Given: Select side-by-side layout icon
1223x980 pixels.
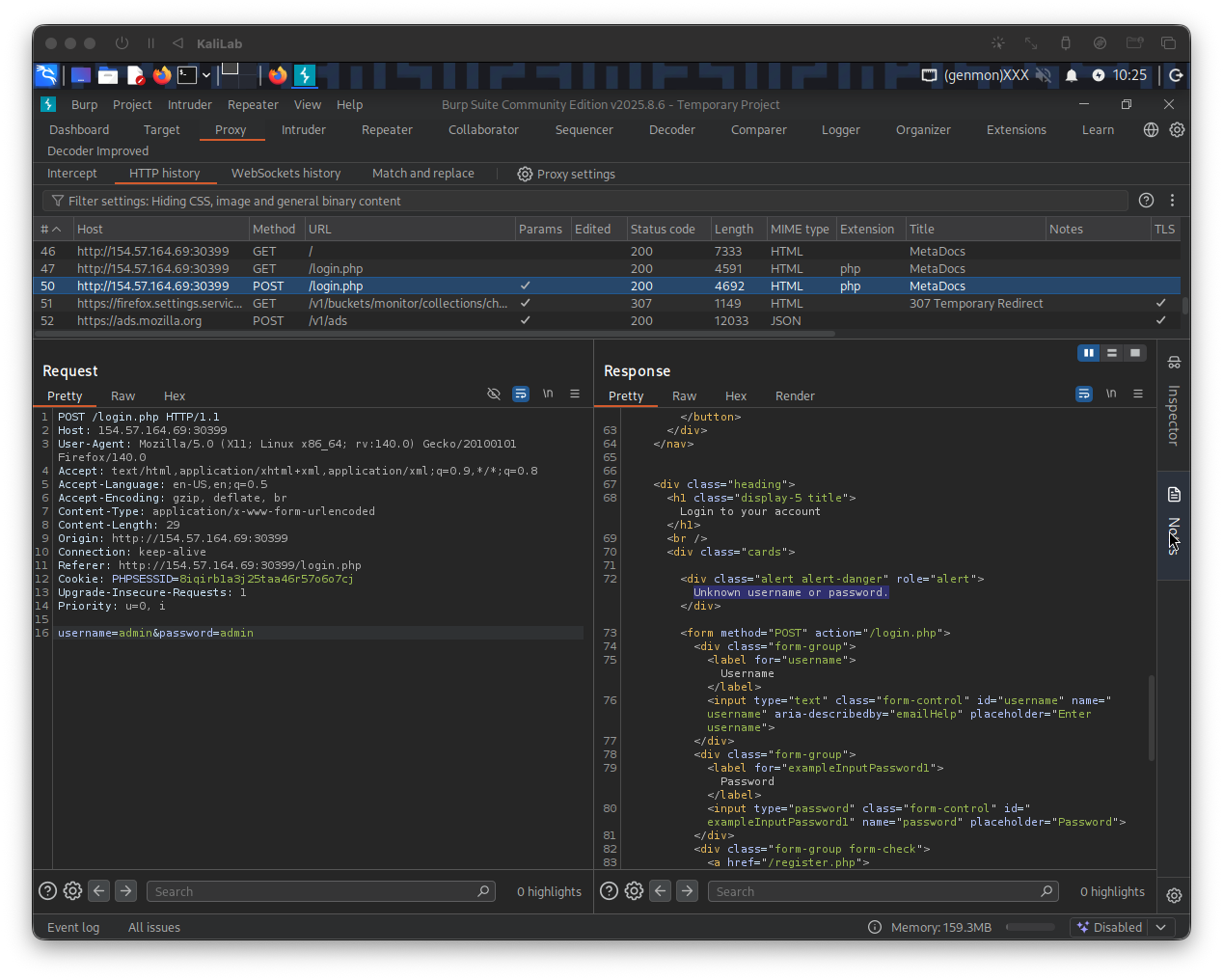Looking at the screenshot, I should click(x=1089, y=353).
